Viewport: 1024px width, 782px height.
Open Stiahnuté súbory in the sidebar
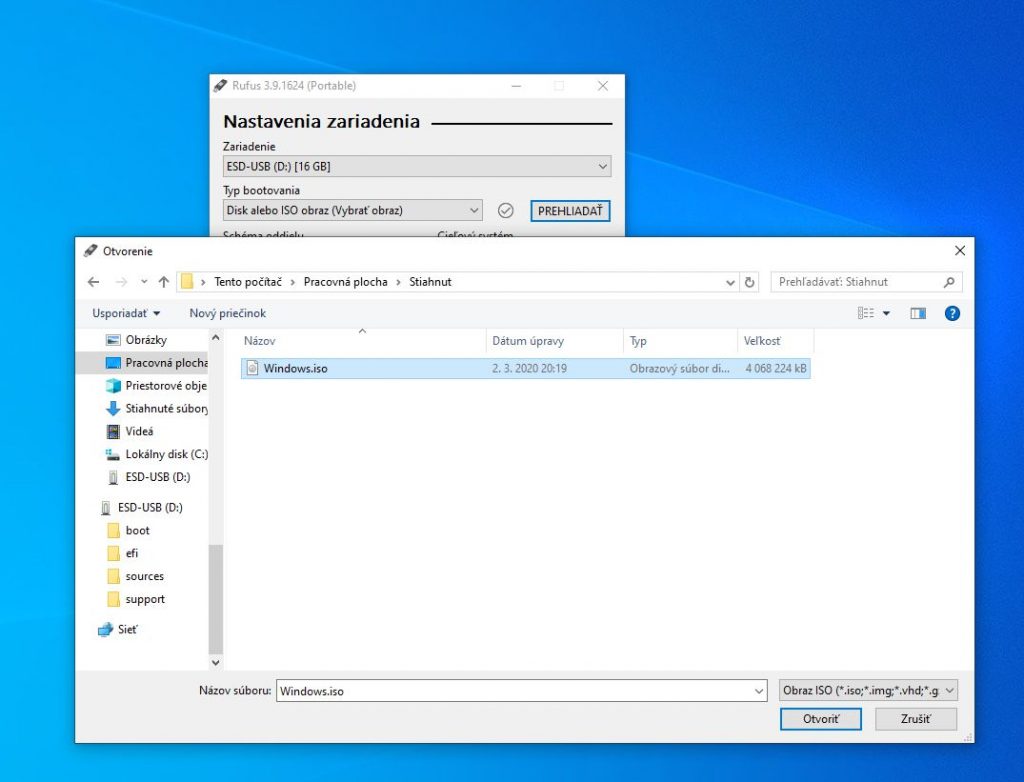coord(157,408)
